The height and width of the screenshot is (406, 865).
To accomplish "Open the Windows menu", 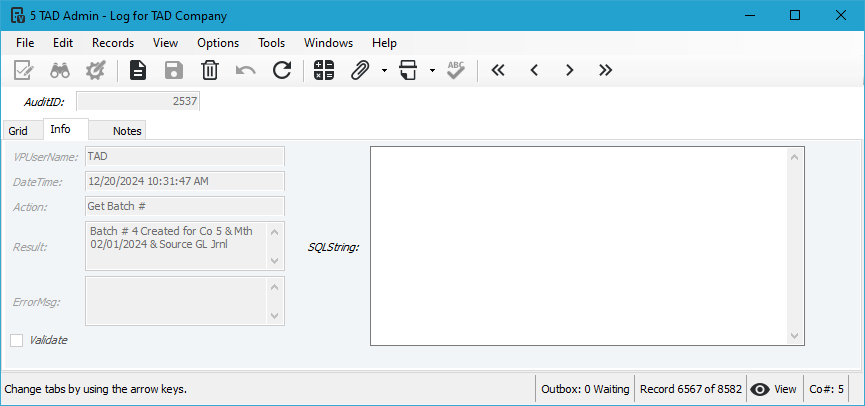I will (x=328, y=43).
